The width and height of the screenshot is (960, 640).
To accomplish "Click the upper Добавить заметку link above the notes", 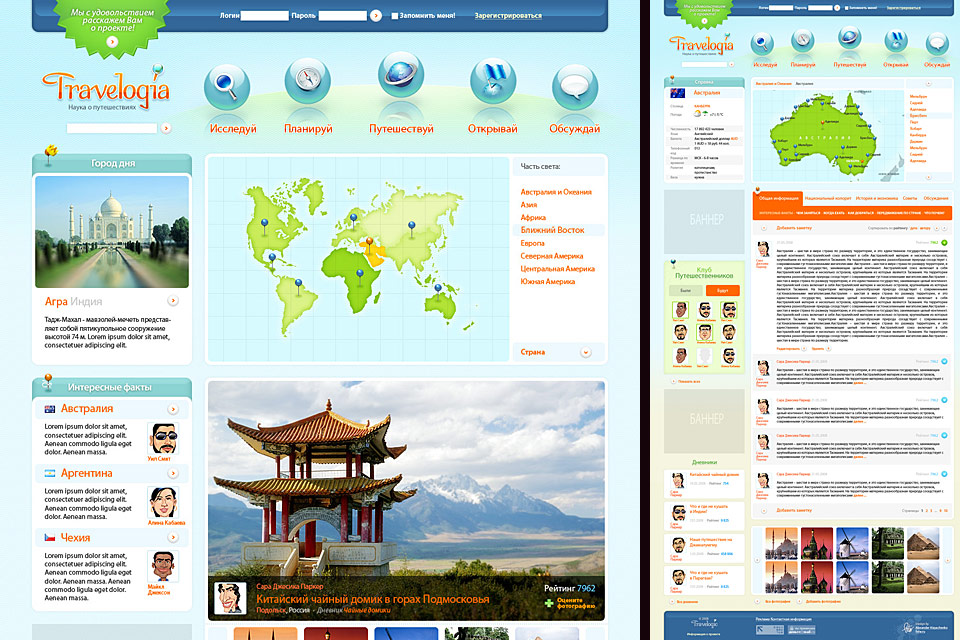I will tap(794, 228).
